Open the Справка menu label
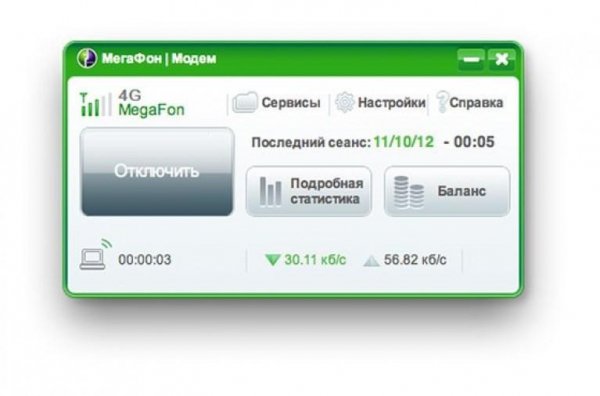Viewport: 600px width, 396px height. pos(476,103)
